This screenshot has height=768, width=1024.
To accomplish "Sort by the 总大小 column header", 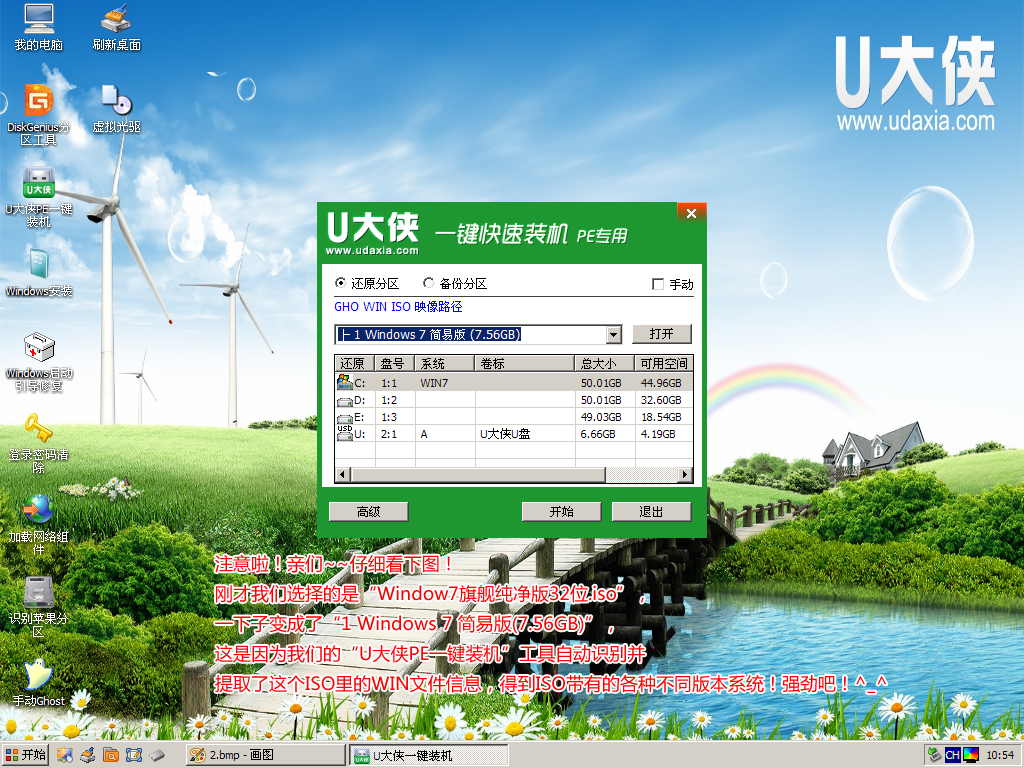I will 605,364.
